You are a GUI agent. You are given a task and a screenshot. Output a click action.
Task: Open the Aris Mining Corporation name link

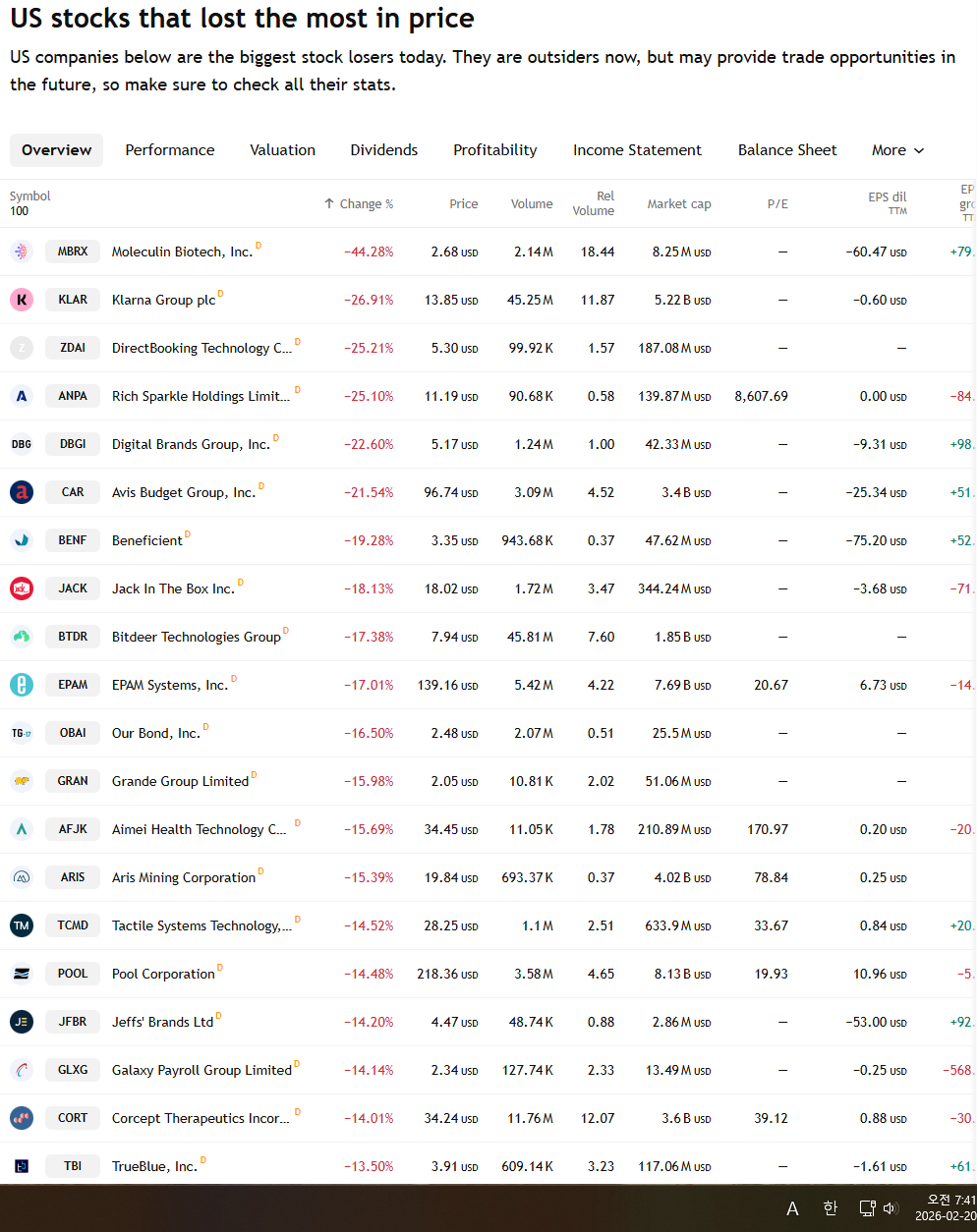click(184, 877)
